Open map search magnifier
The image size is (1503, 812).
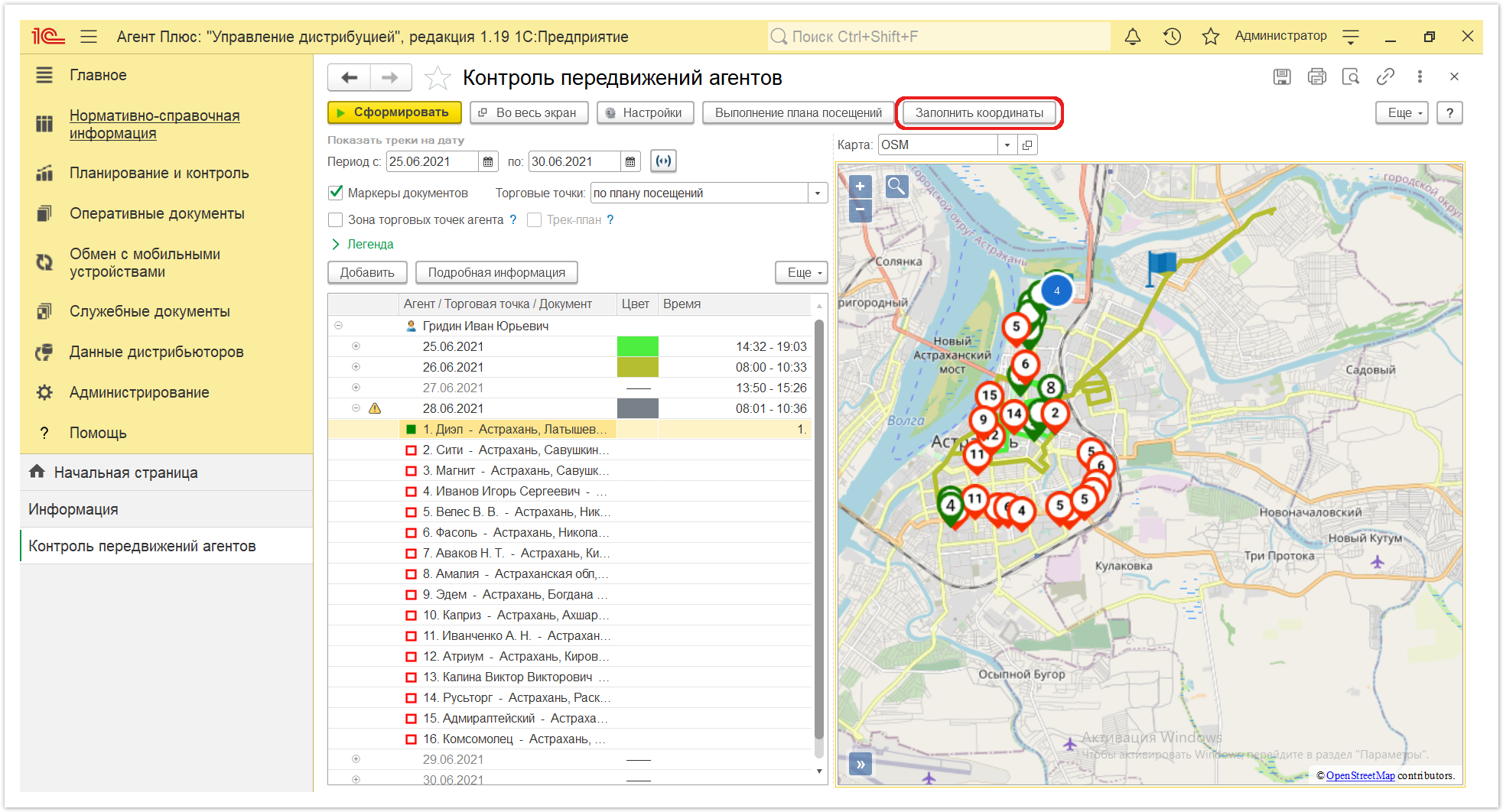(x=896, y=186)
